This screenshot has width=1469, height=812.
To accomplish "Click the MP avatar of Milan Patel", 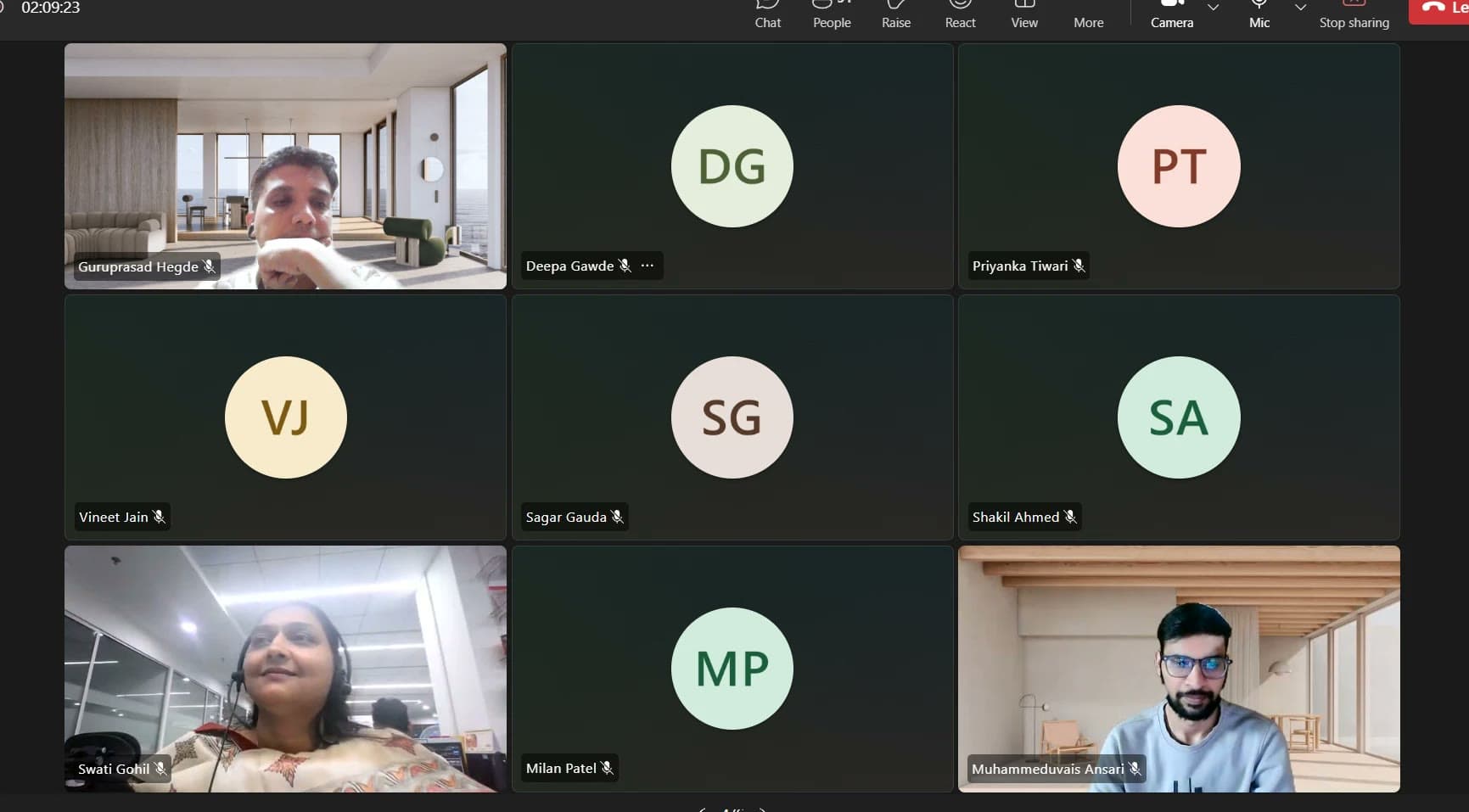I will [732, 669].
